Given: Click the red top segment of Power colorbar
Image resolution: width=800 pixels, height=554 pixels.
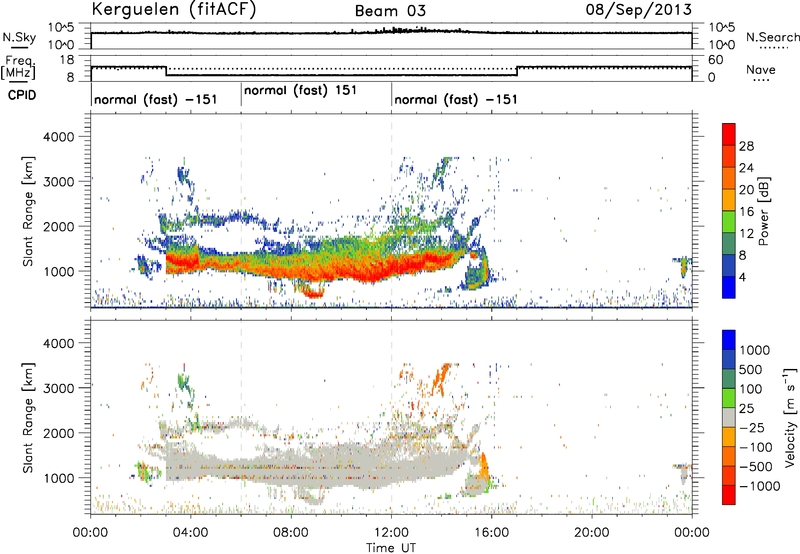Looking at the screenshot, I should click(x=729, y=134).
